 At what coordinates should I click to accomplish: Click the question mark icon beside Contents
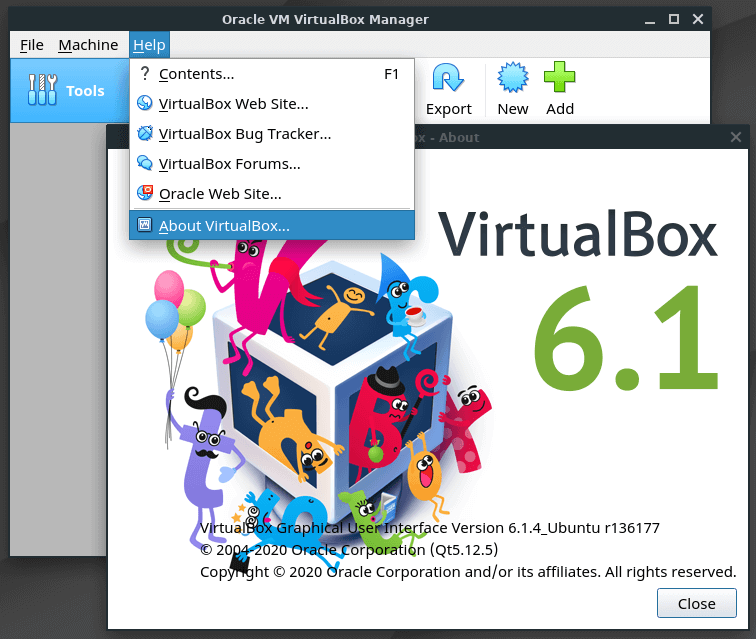click(x=144, y=73)
